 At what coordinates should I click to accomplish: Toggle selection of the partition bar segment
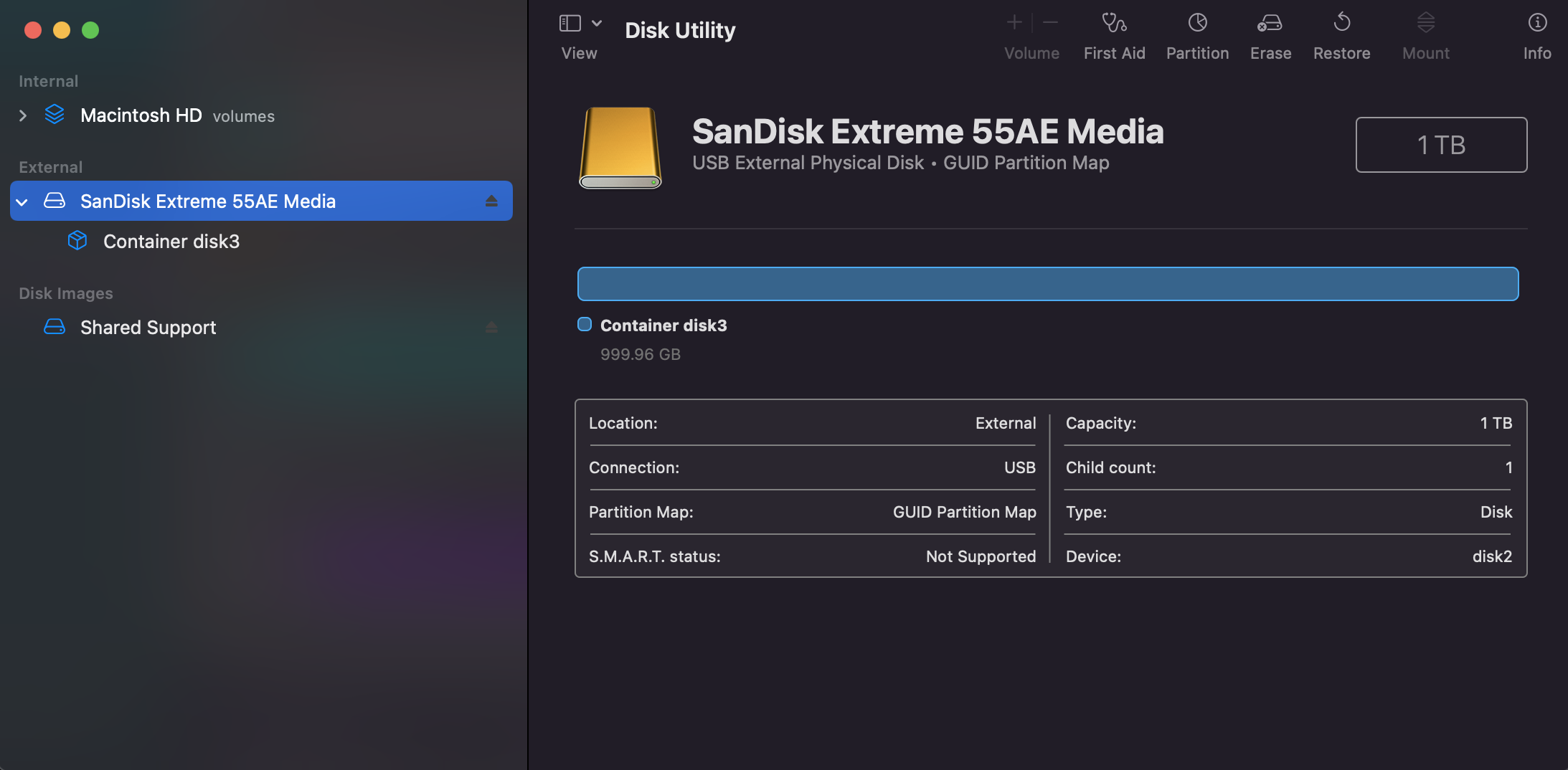click(1047, 283)
